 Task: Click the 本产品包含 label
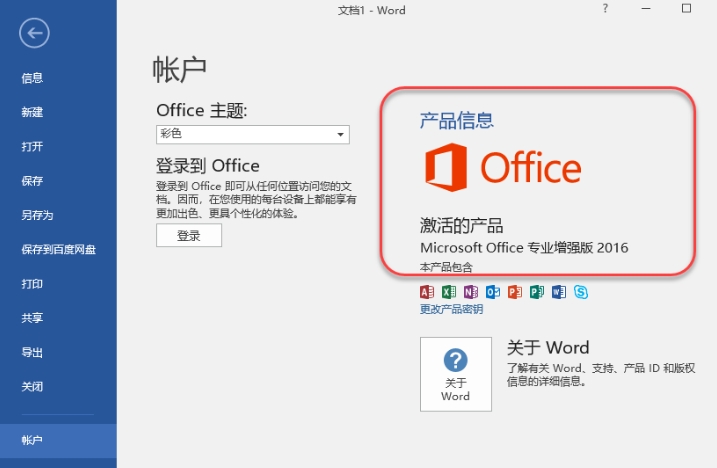(446, 267)
